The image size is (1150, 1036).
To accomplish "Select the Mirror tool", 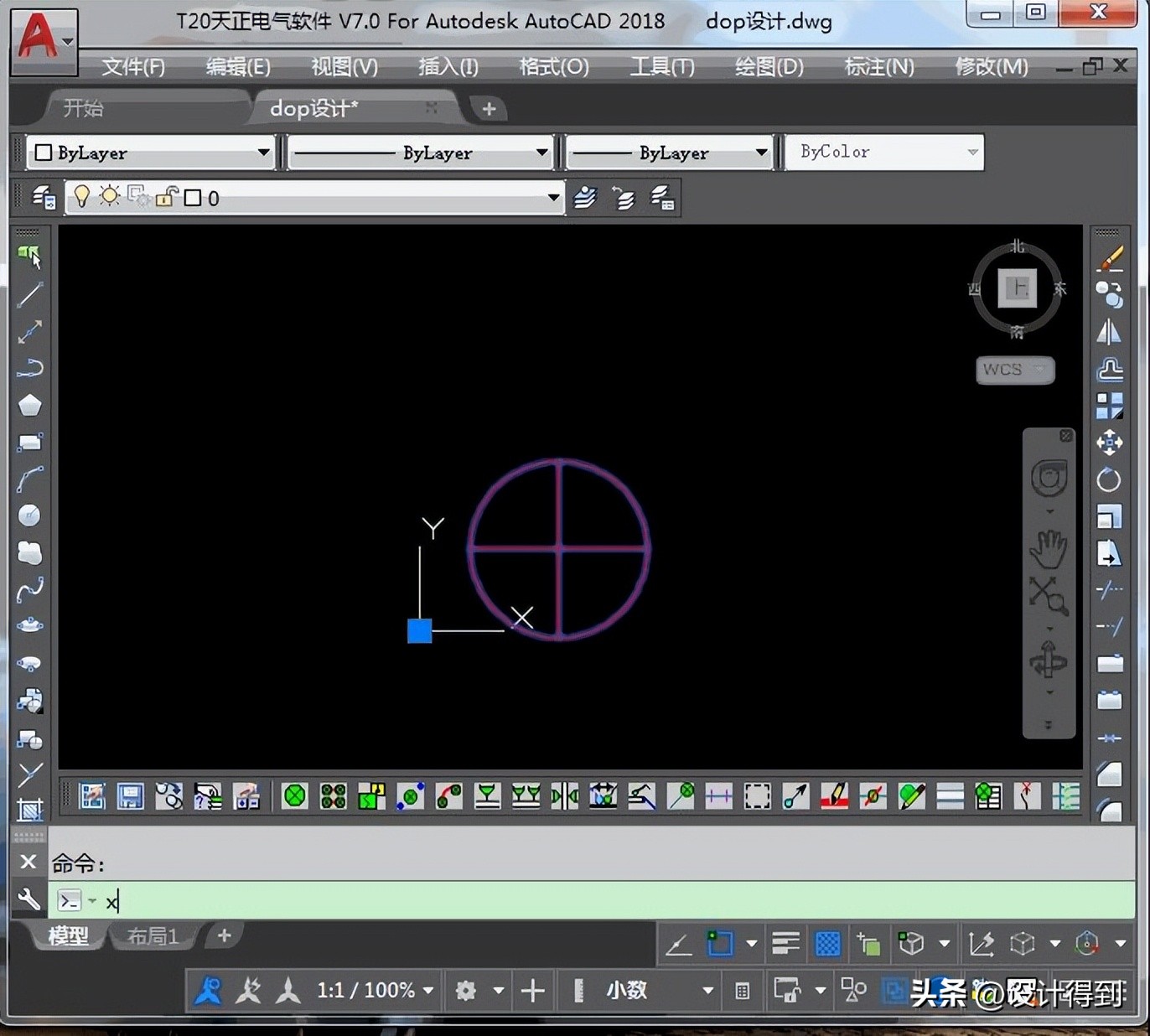I will [1109, 333].
